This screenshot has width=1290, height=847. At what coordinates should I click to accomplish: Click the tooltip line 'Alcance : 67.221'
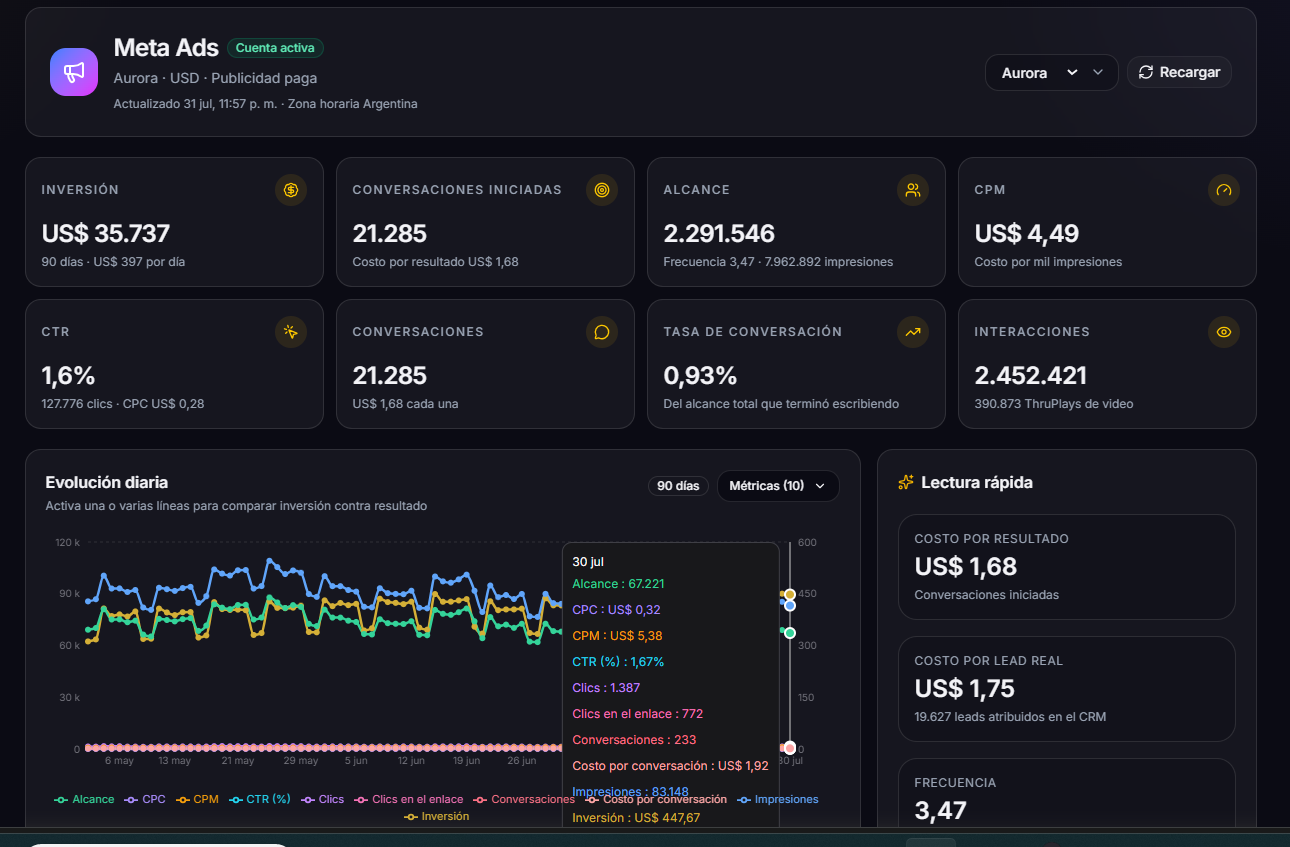[619, 584]
